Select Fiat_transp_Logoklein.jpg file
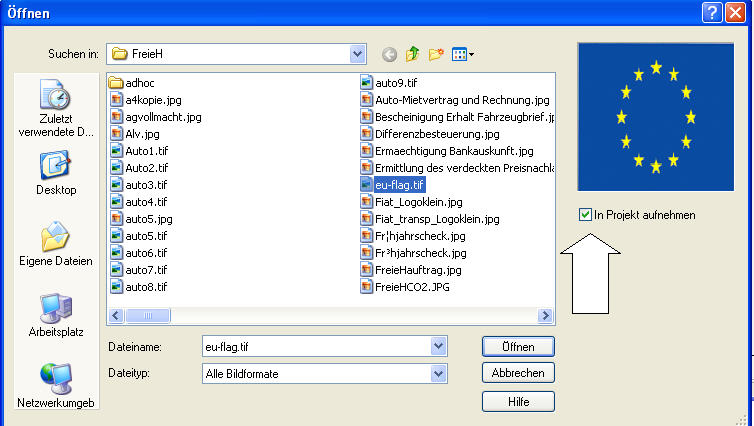The image size is (754, 426). pos(430,219)
